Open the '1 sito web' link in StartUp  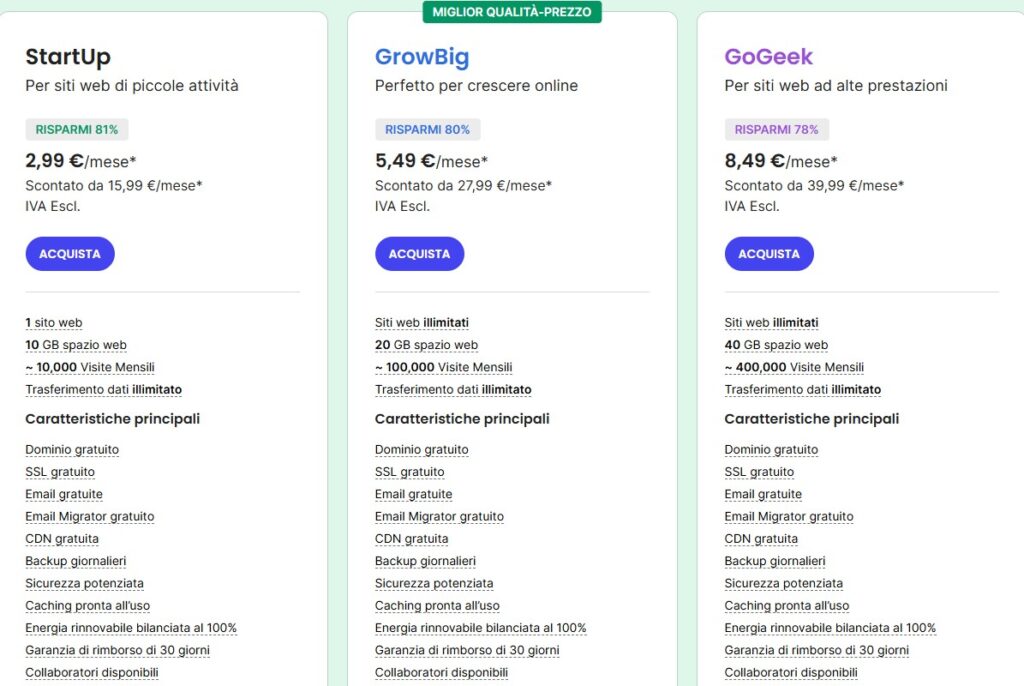tap(53, 322)
